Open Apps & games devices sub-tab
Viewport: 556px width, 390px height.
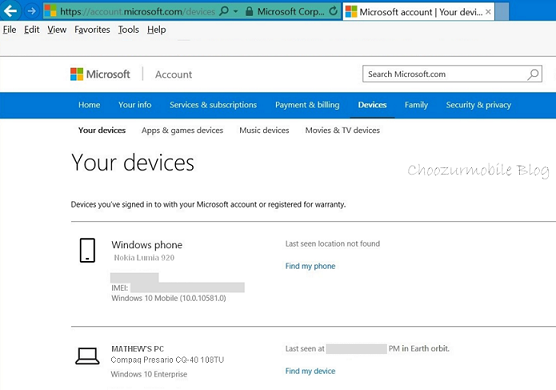(182, 130)
